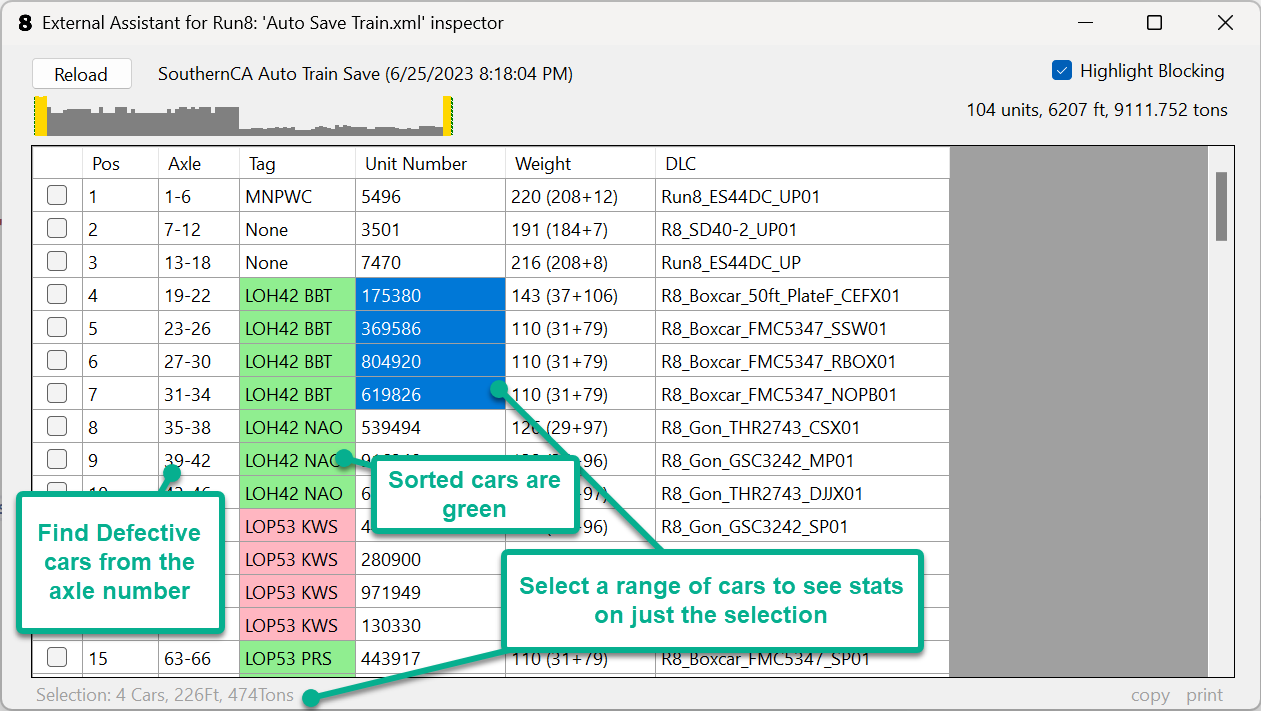The image size is (1261, 711).
Task: Click the Weight column header
Action: 542,164
